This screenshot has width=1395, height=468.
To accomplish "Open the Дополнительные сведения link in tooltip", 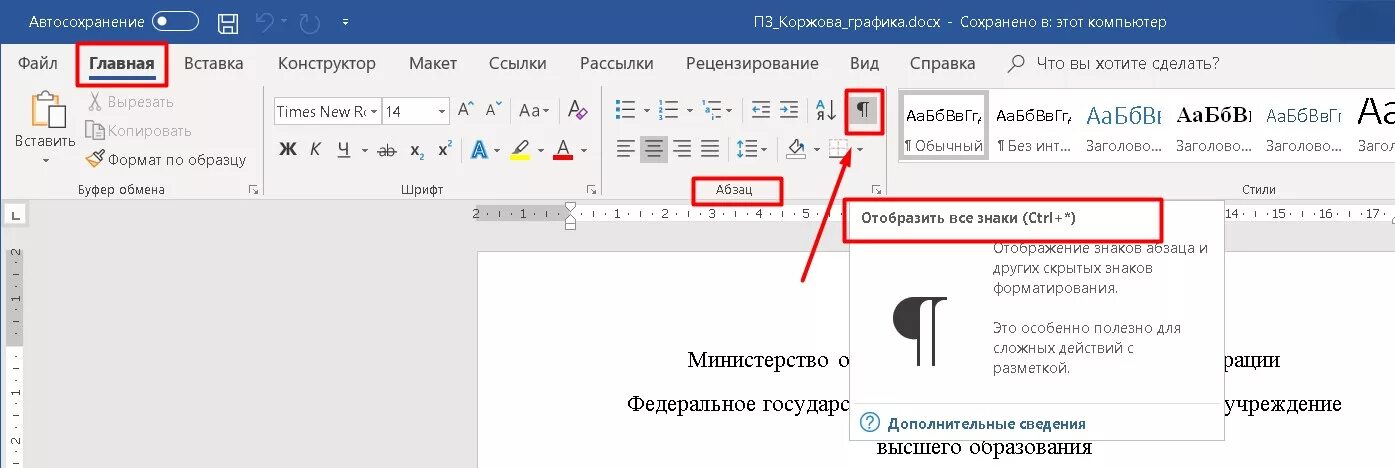I will coord(986,423).
